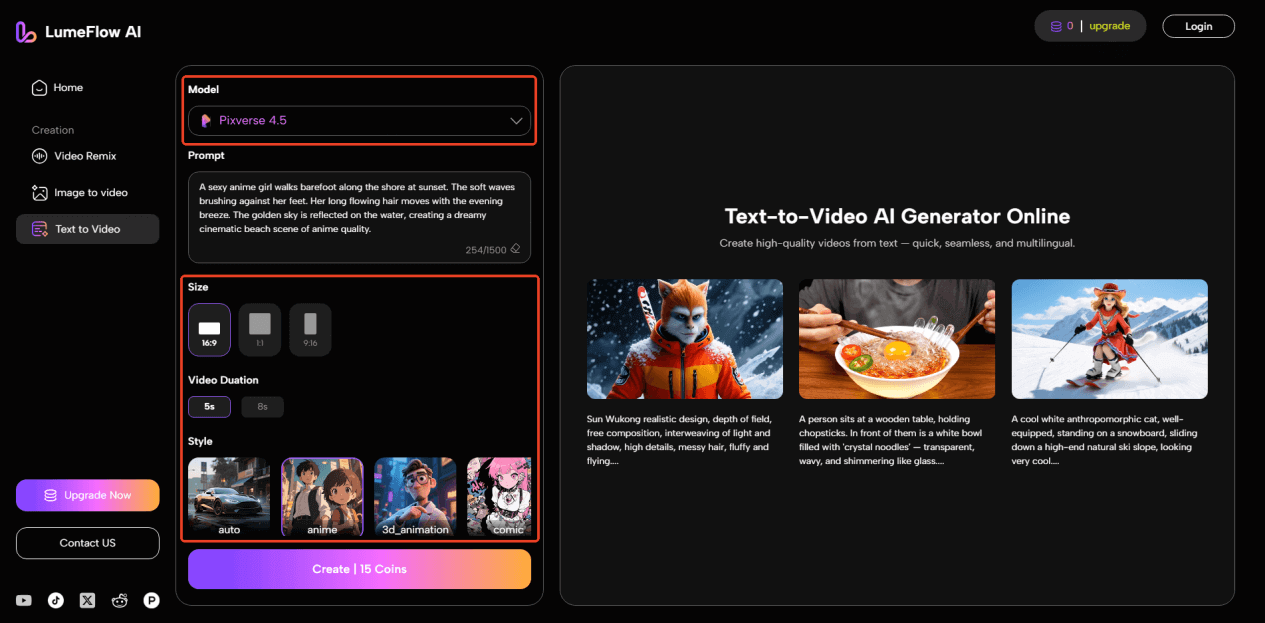This screenshot has width=1265, height=623.
Task: Select the 1:1 square size option
Action: (260, 330)
